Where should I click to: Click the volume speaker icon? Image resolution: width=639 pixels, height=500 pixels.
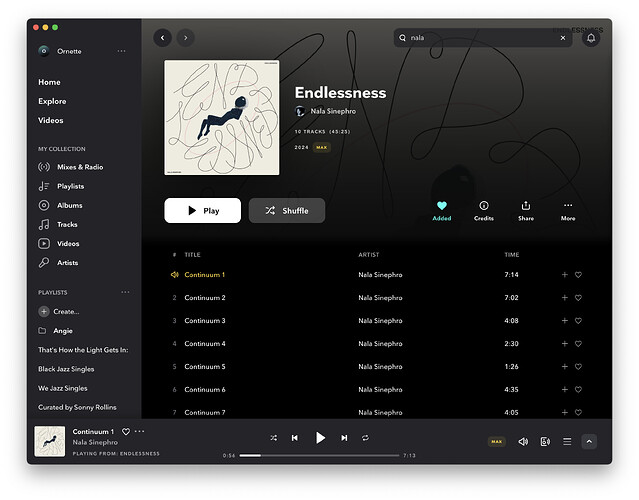point(523,441)
